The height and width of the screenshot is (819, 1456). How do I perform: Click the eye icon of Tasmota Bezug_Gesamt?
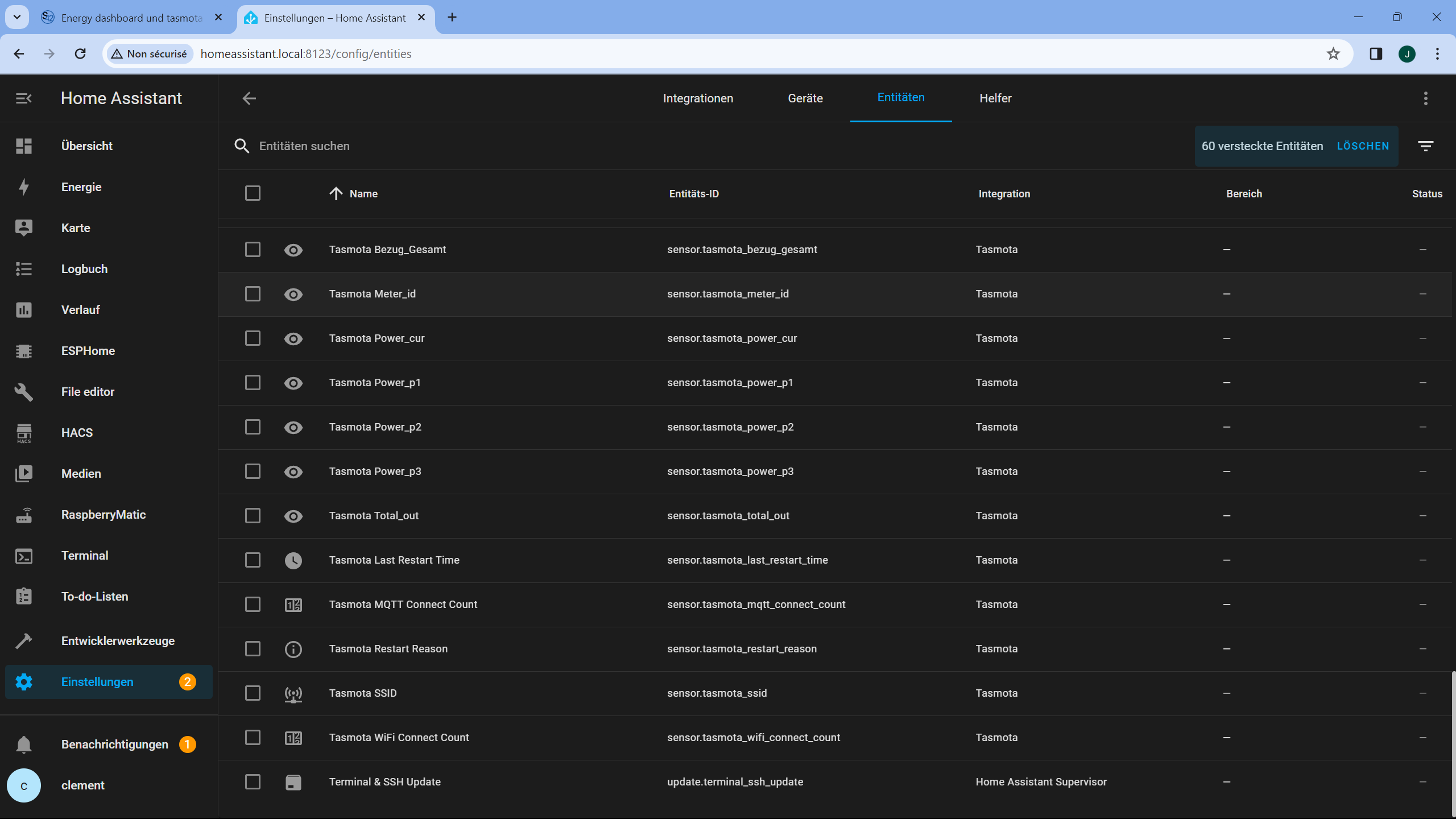[x=293, y=250]
